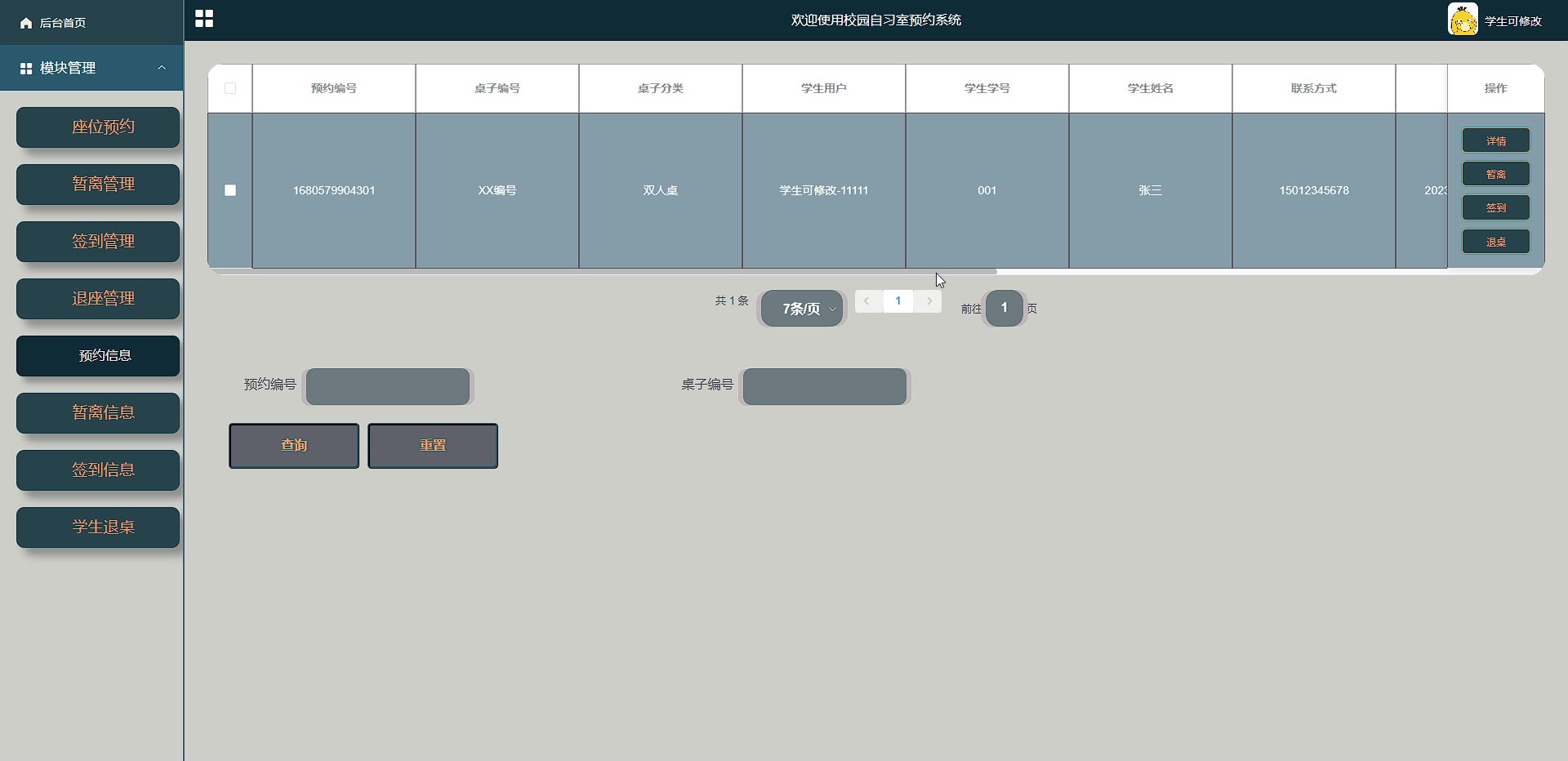Viewport: 1568px width, 761px height.
Task: Click the 模块管理 grid icon
Action: (26, 69)
